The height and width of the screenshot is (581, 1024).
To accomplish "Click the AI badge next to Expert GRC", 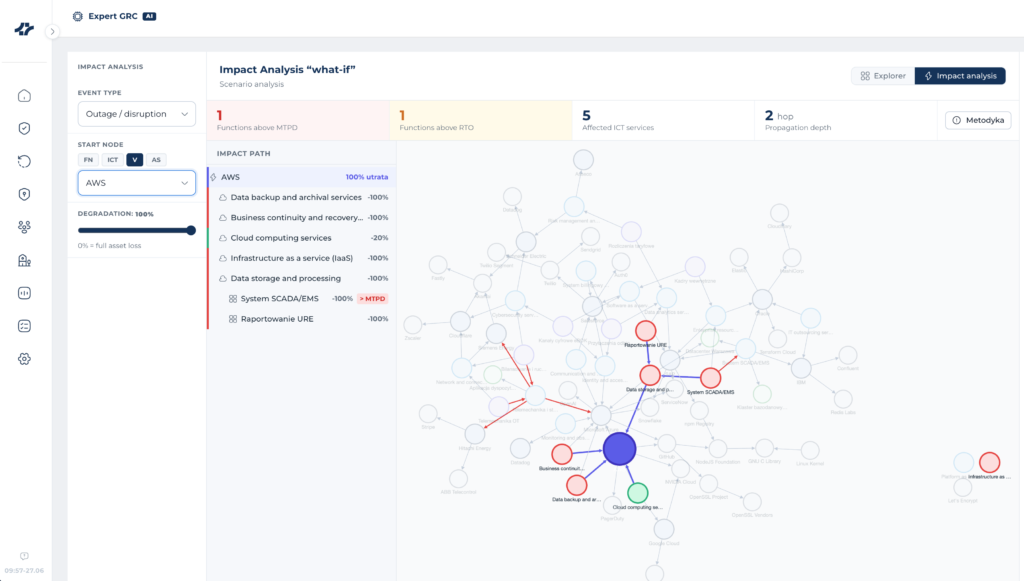I will tap(150, 16).
